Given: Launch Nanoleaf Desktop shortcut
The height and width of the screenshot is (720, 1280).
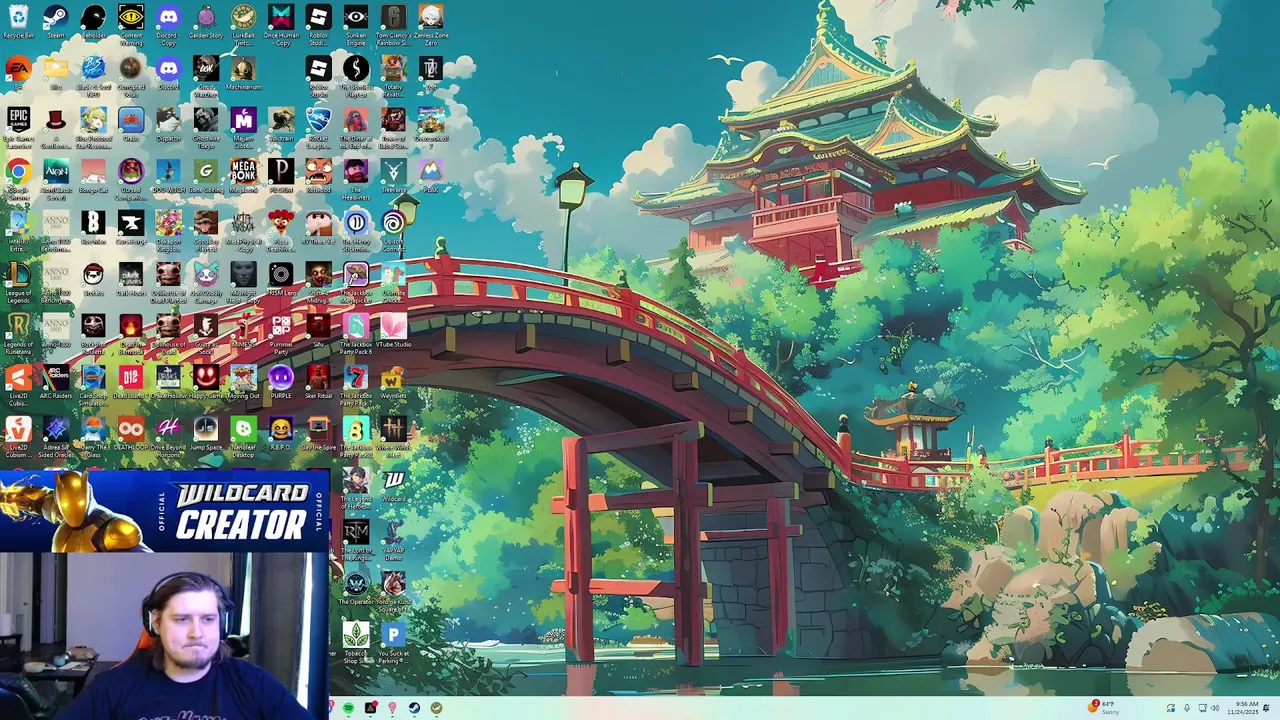Looking at the screenshot, I should coord(243,436).
